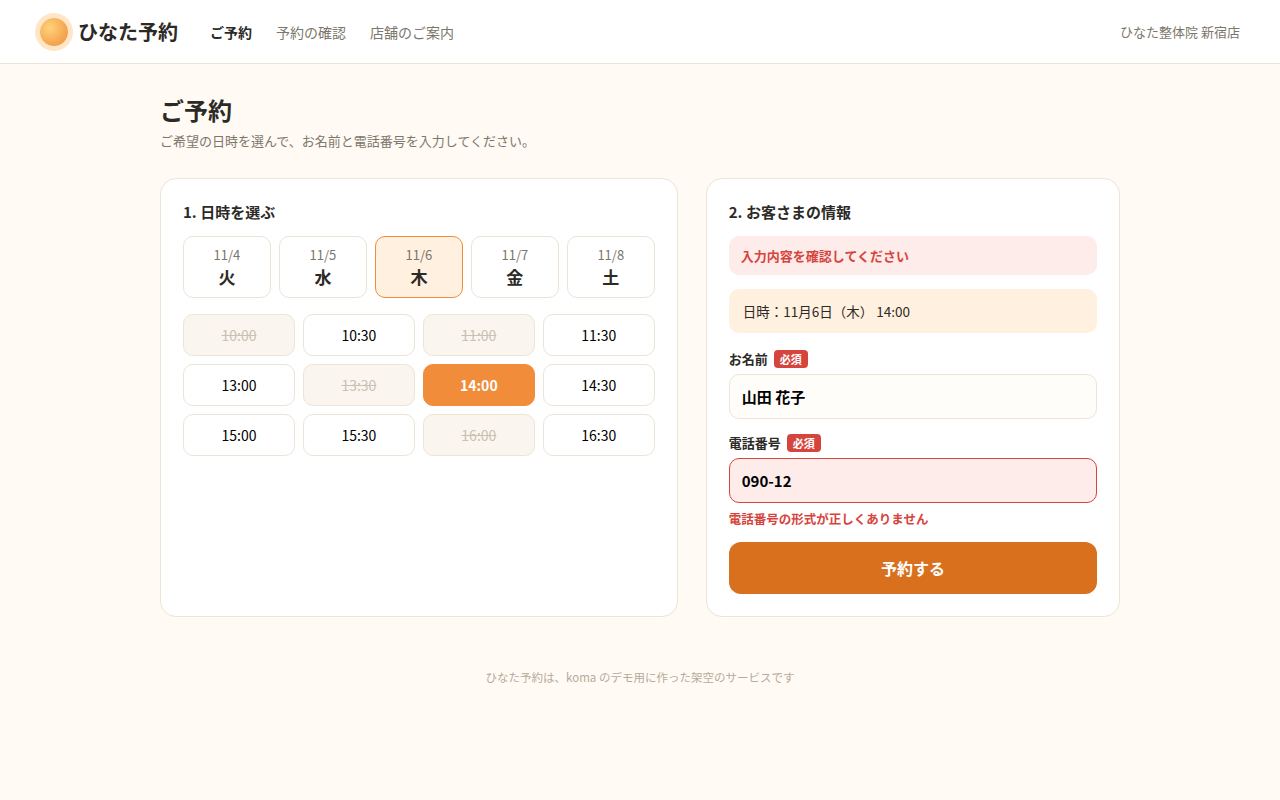Click the selected 14:00 time slot

click(x=479, y=385)
